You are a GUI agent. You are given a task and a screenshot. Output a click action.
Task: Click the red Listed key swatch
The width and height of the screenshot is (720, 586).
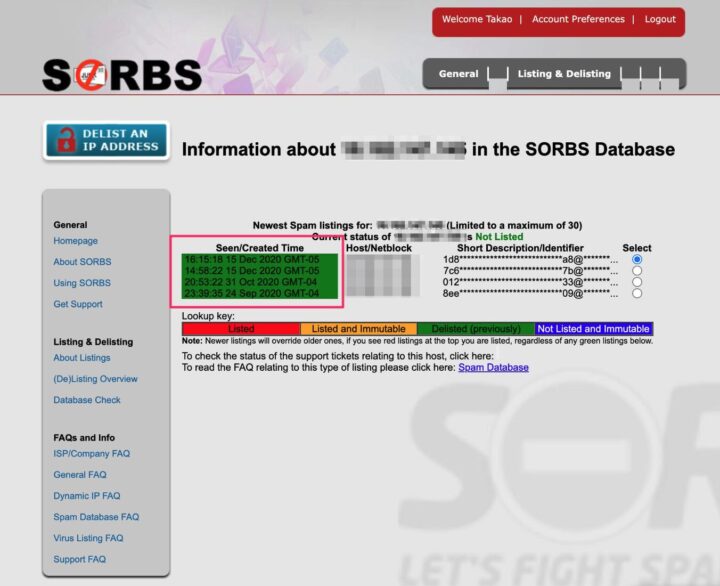pyautogui.click(x=241, y=329)
